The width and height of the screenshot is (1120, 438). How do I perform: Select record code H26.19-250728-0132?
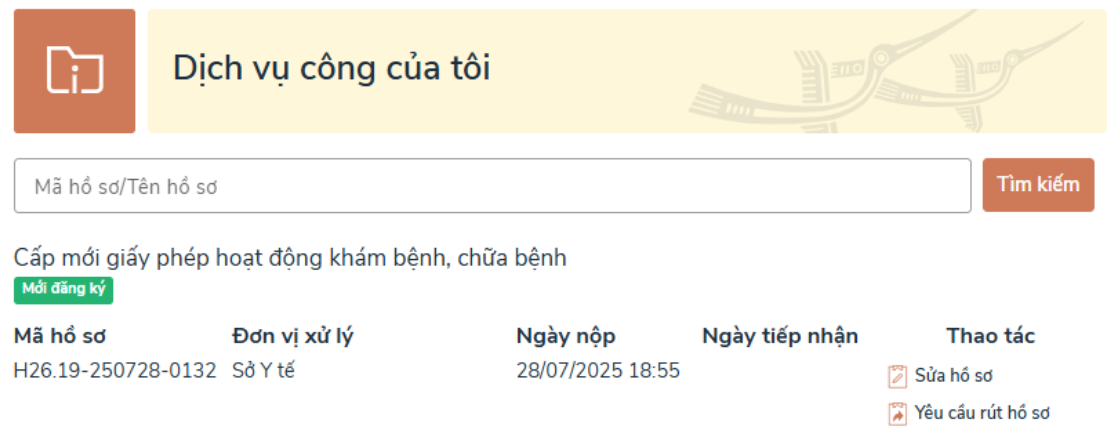point(115,371)
